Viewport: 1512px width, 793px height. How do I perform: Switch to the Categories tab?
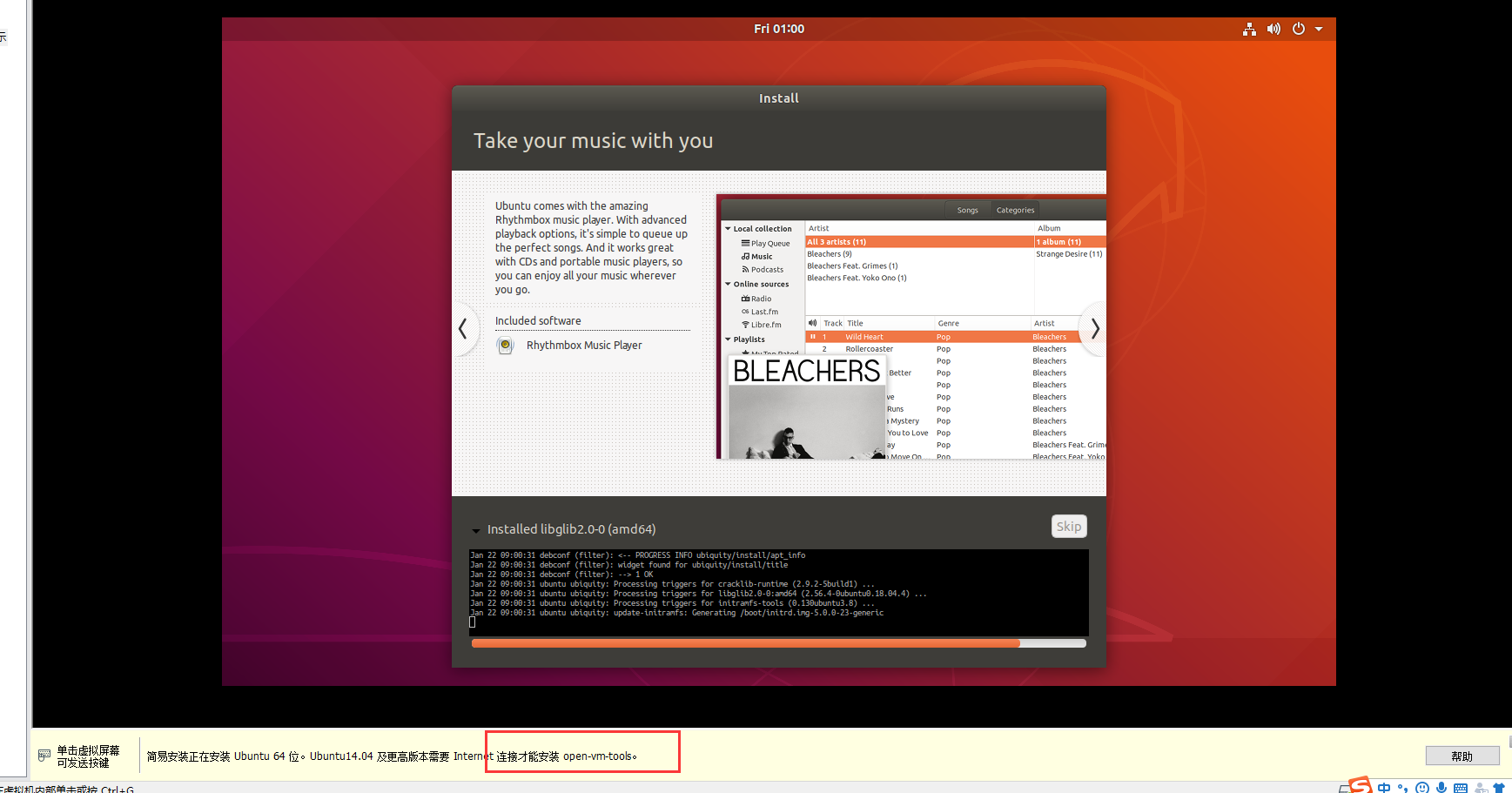[1015, 210]
